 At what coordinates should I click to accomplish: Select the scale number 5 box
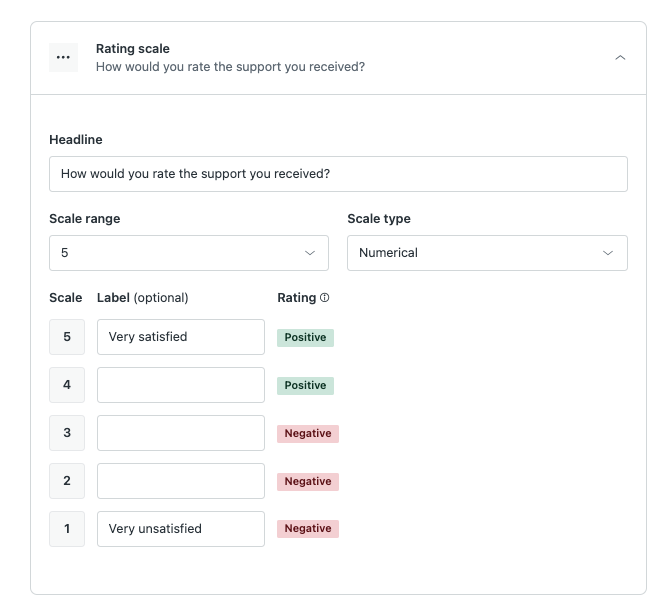[x=67, y=337]
